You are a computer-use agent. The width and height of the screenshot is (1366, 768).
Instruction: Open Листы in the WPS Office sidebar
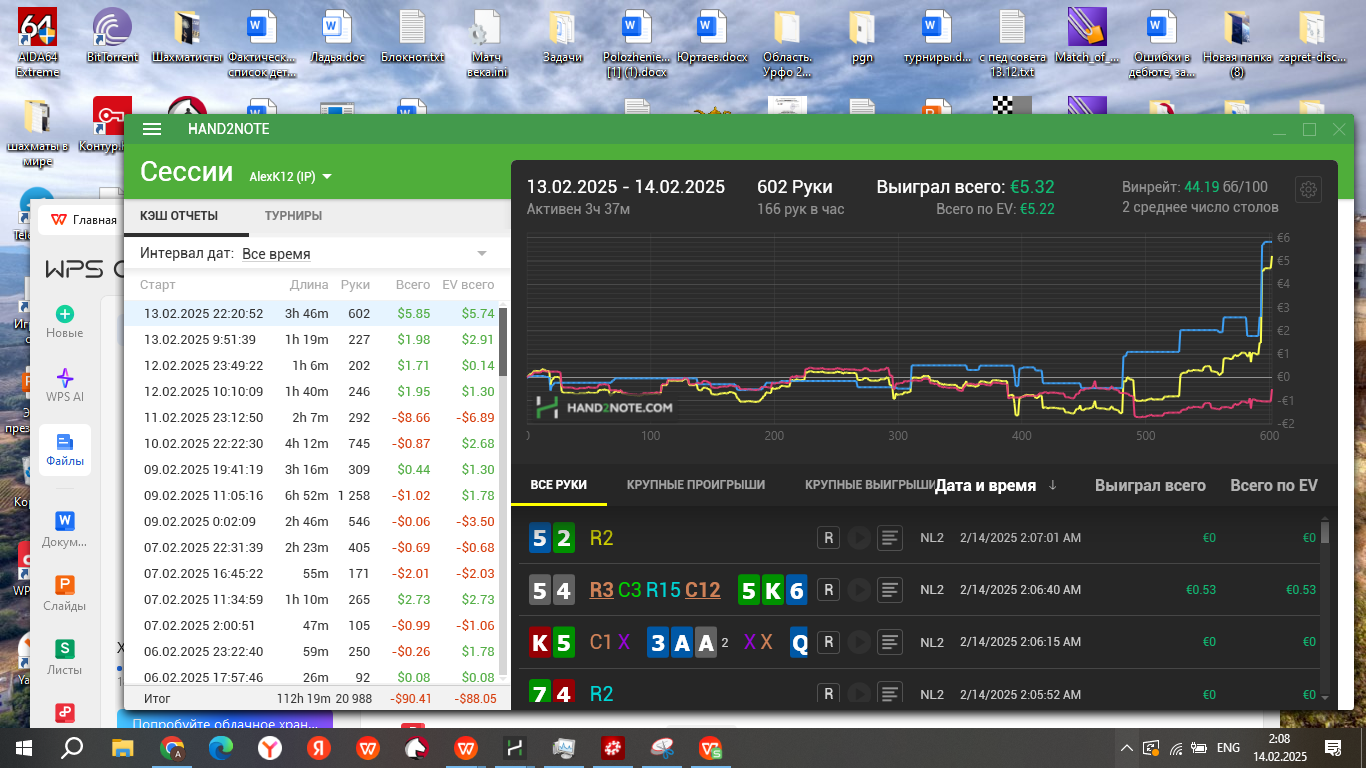(x=64, y=658)
